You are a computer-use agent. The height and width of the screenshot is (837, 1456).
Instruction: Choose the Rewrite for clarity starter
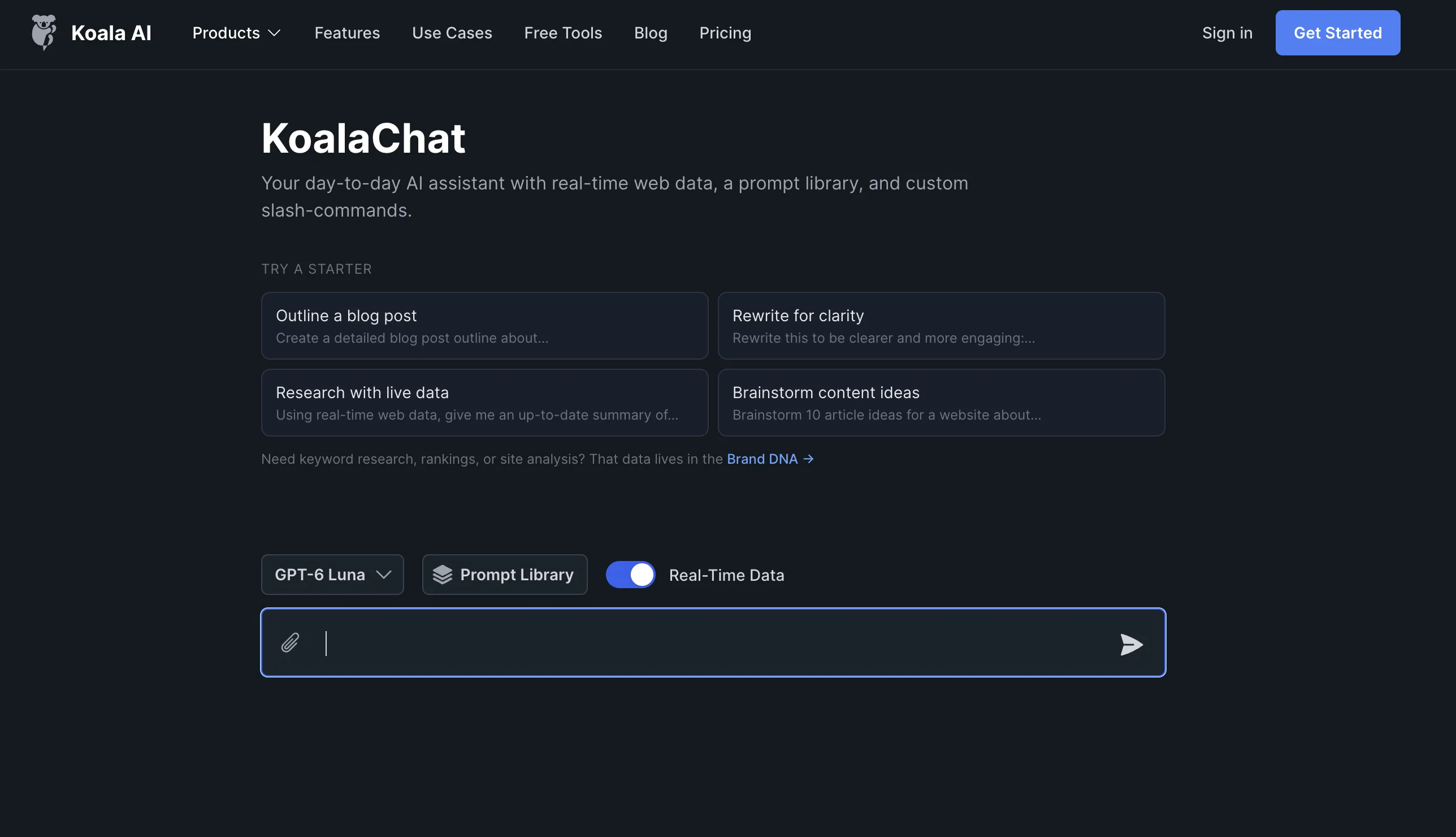coord(941,326)
